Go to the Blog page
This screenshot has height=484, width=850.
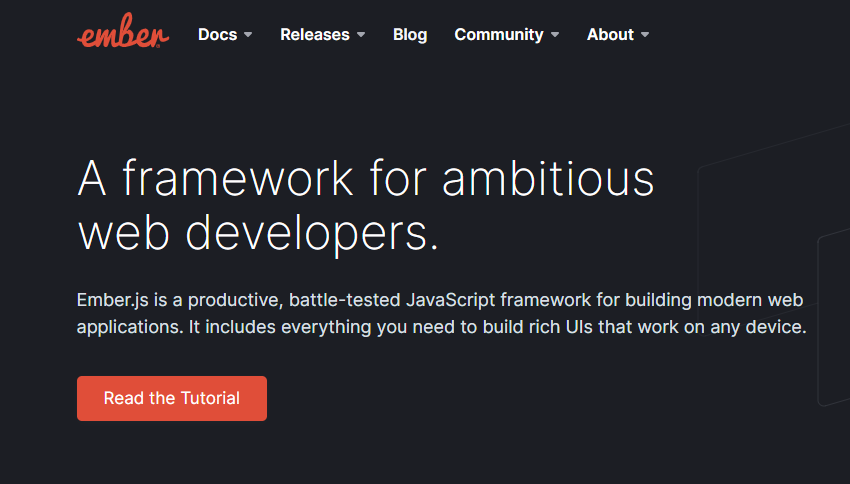pyautogui.click(x=410, y=35)
